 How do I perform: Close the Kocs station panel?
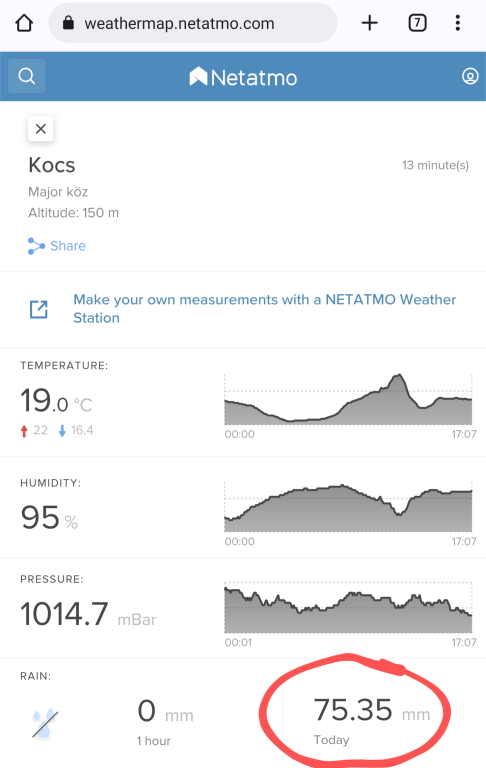[41, 129]
